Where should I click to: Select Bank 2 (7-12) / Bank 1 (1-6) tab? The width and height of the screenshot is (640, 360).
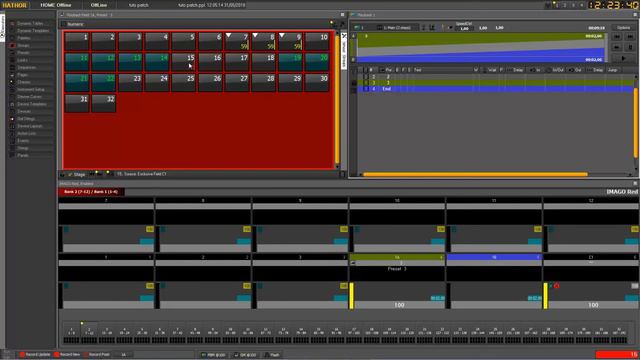[91, 191]
